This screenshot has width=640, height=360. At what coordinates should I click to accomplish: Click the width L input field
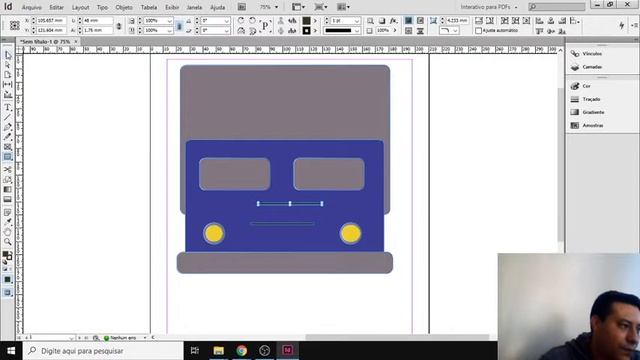click(x=97, y=20)
